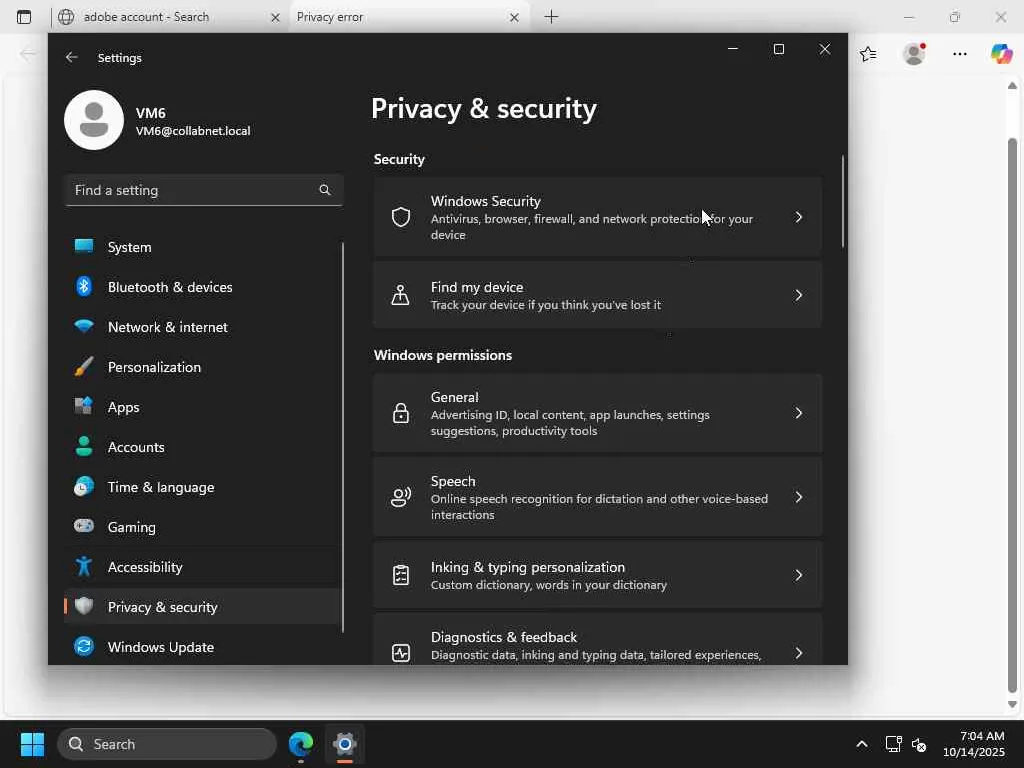Screen dimensions: 1024x768
Task: Click the network status tray icon
Action: point(893,744)
